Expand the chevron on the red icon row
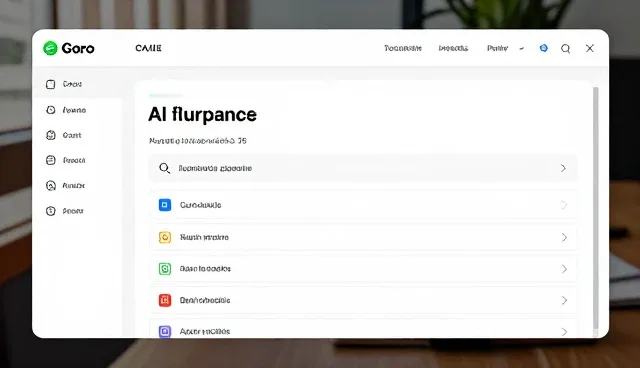The width and height of the screenshot is (640, 368). pyautogui.click(x=564, y=300)
